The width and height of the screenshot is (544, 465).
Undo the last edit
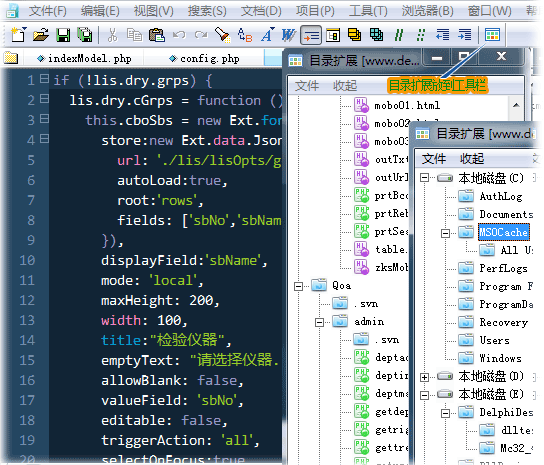point(179,35)
